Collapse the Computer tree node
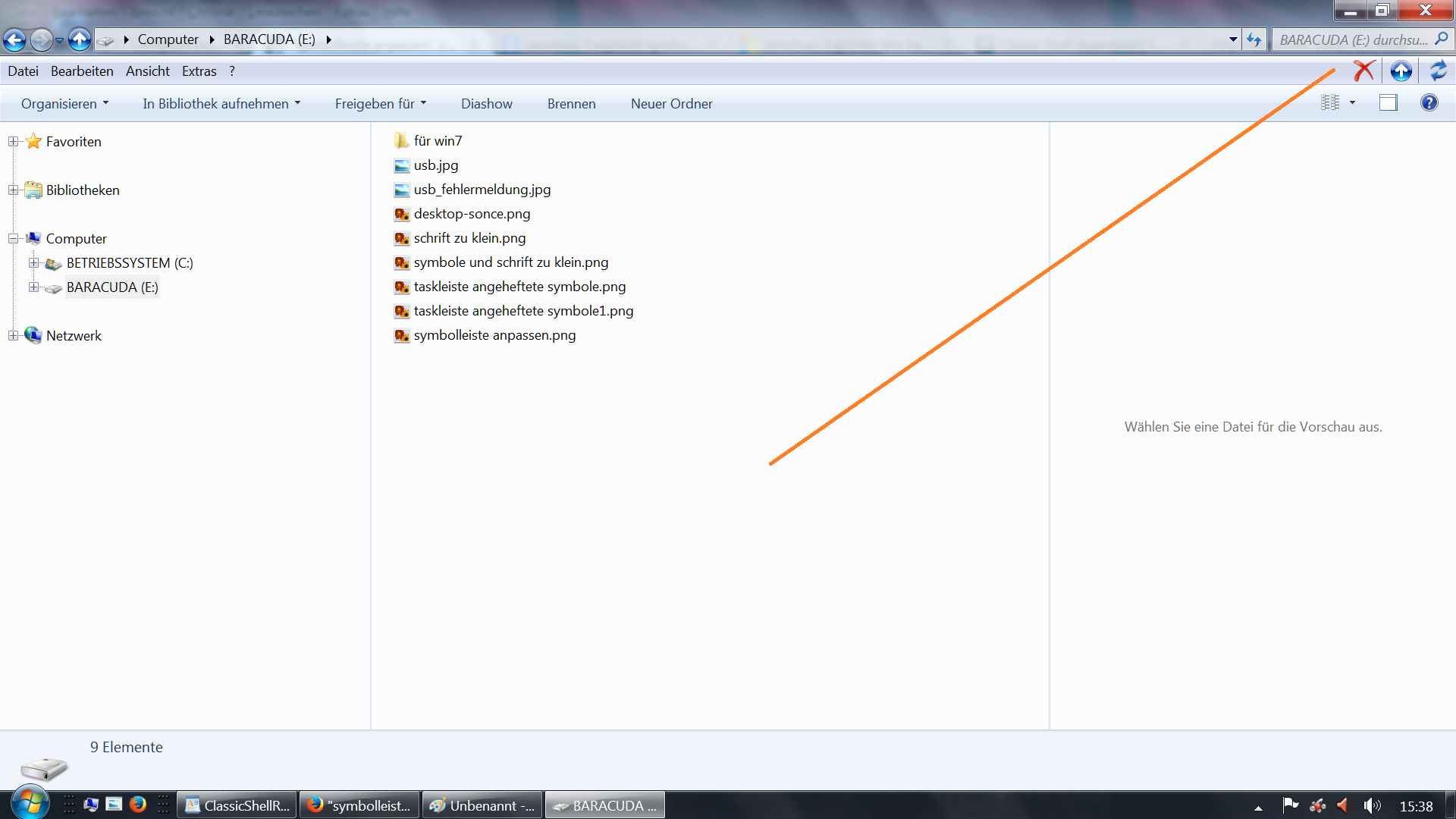 (13, 239)
